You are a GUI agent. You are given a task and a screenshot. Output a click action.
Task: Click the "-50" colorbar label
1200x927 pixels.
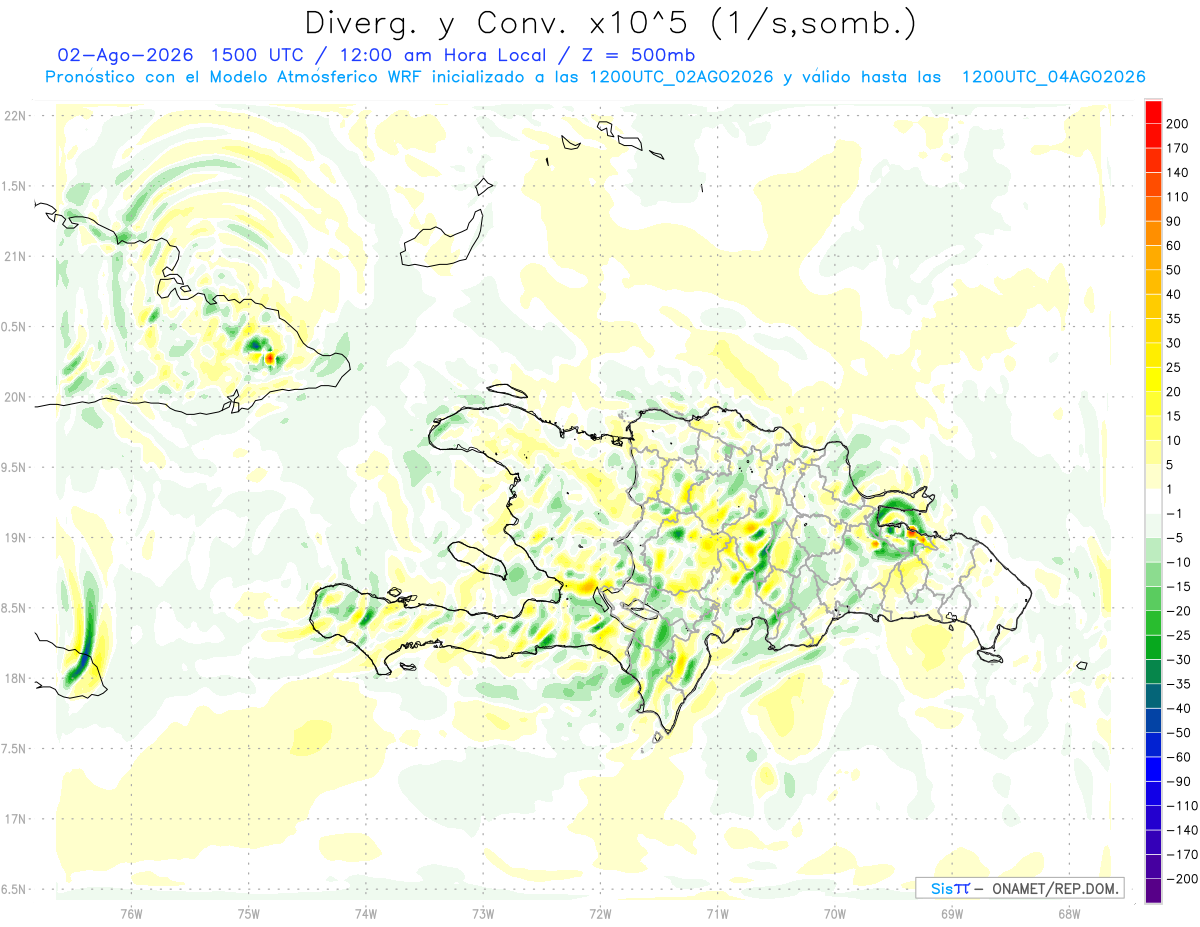[1178, 733]
